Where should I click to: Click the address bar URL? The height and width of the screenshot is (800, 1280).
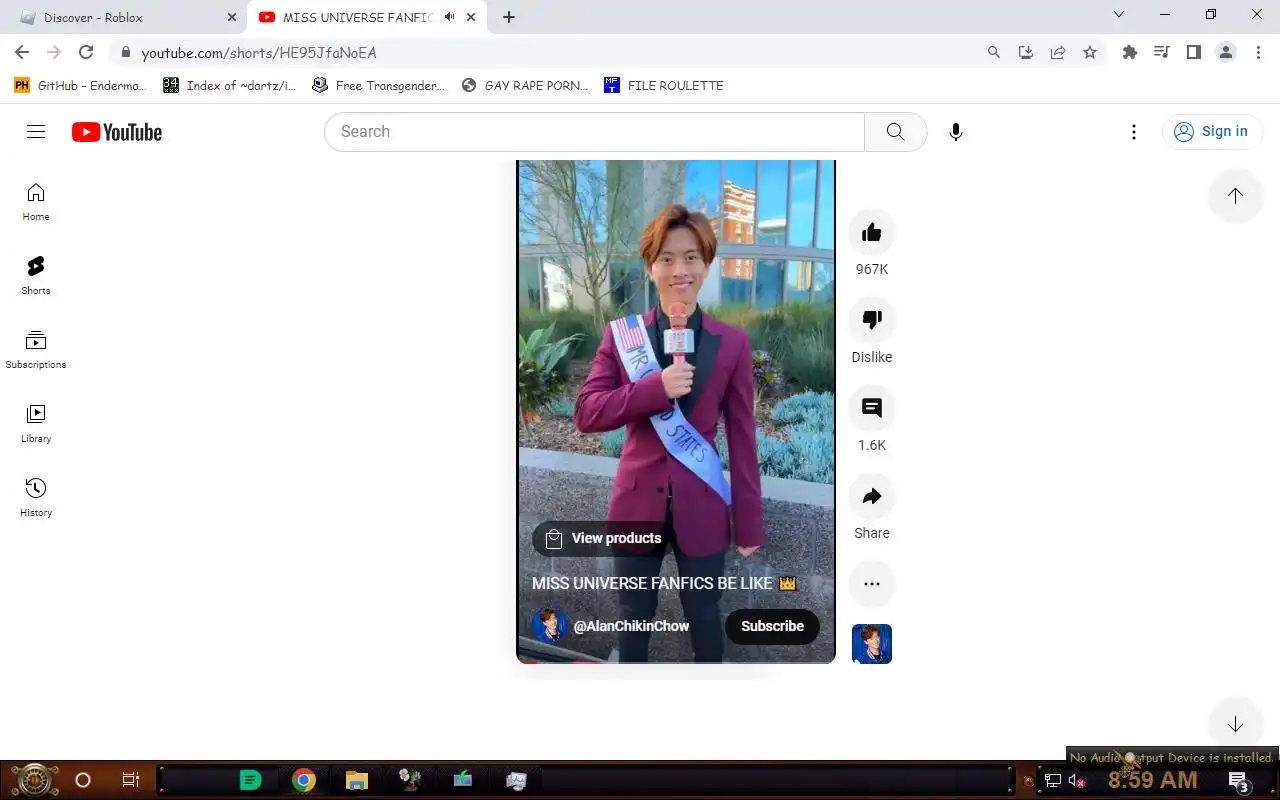pyautogui.click(x=259, y=53)
